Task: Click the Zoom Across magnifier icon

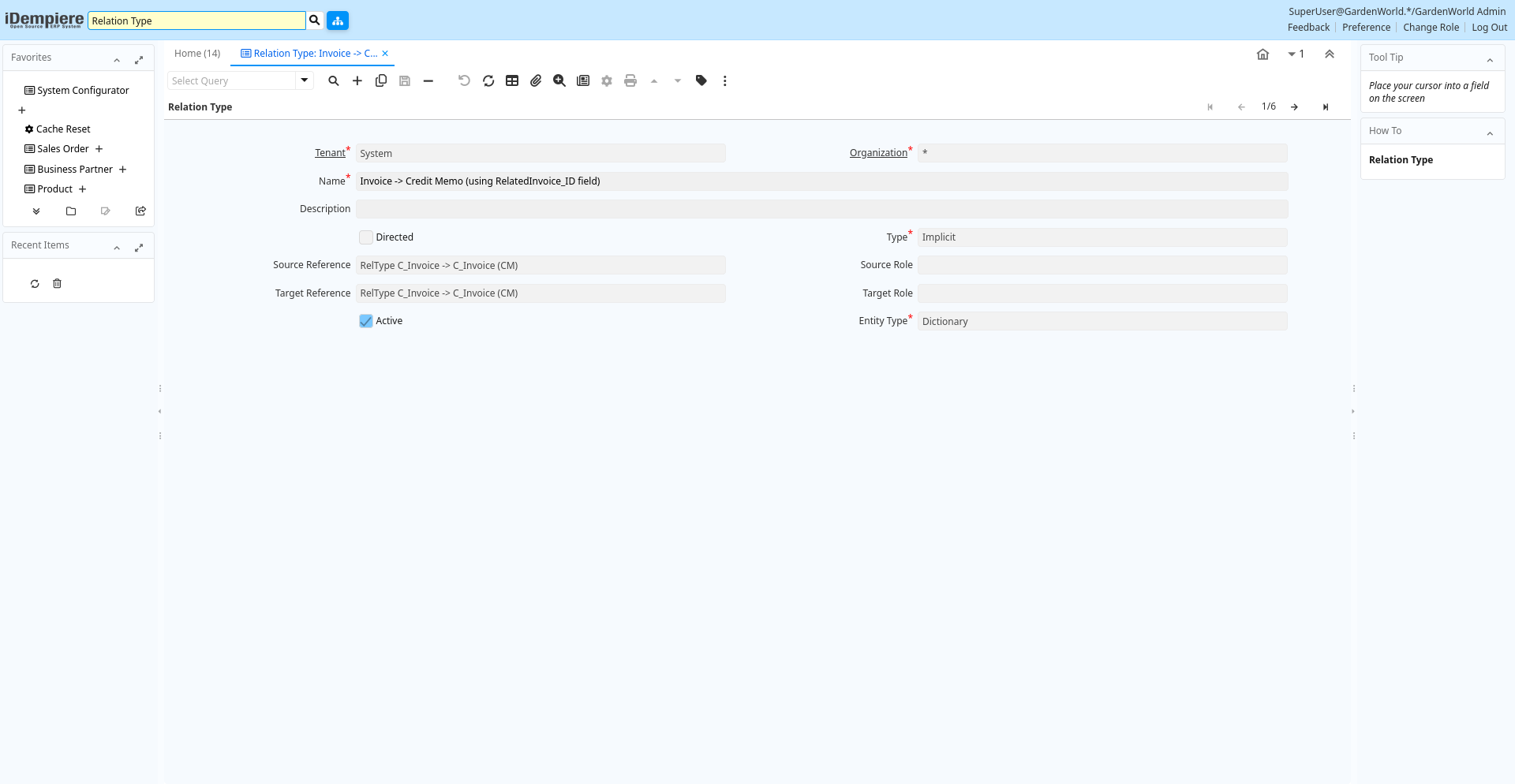Action: pyautogui.click(x=559, y=81)
